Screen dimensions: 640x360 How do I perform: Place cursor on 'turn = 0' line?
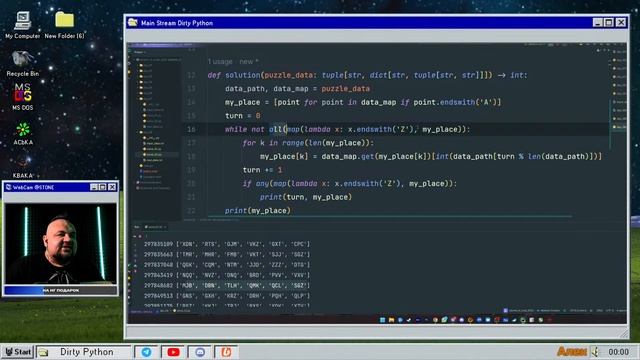pos(242,116)
